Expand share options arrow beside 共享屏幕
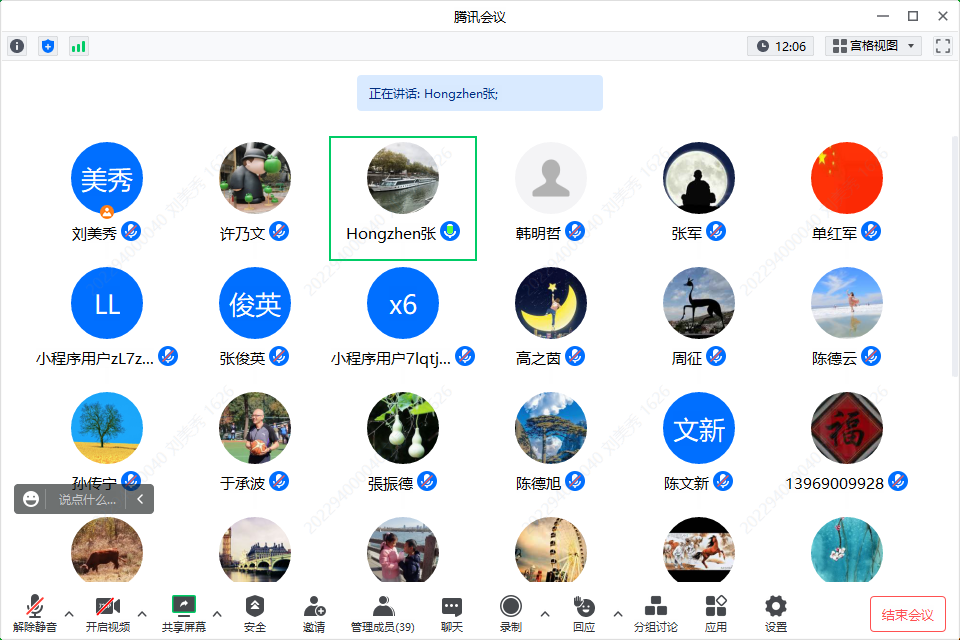960x640 pixels. click(217, 613)
